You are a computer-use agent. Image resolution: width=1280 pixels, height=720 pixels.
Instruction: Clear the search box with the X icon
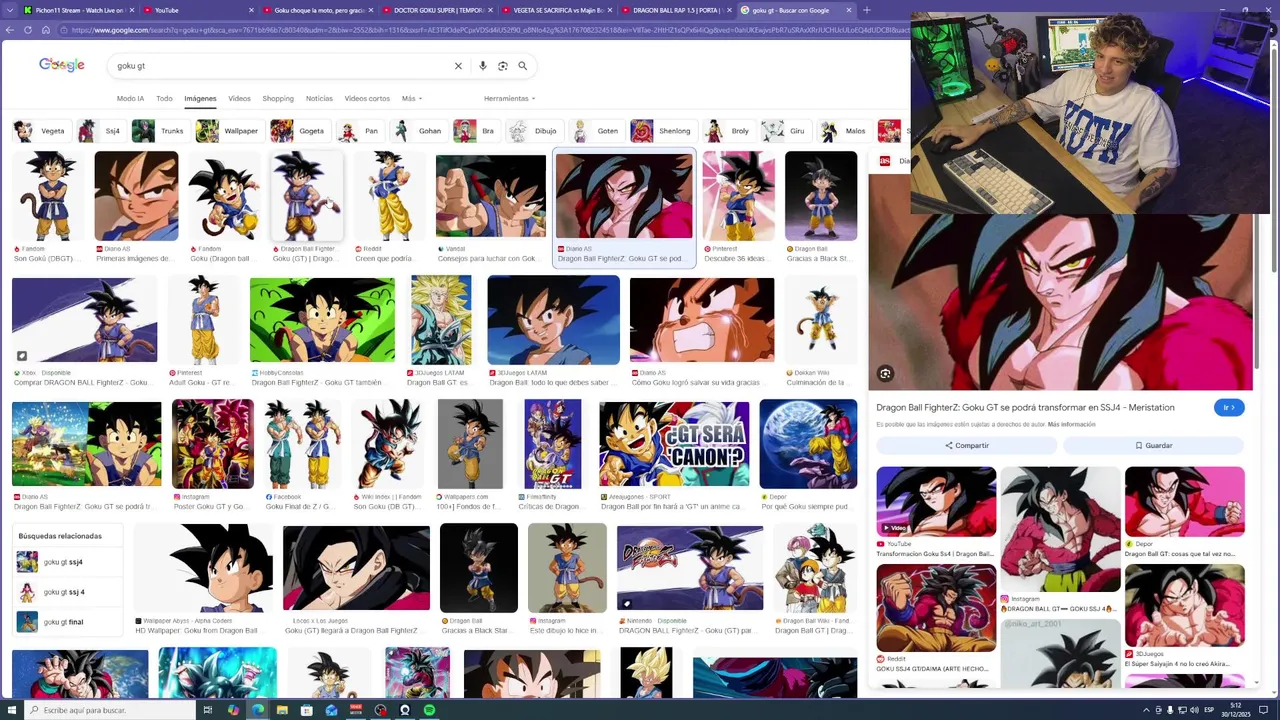coord(458,66)
